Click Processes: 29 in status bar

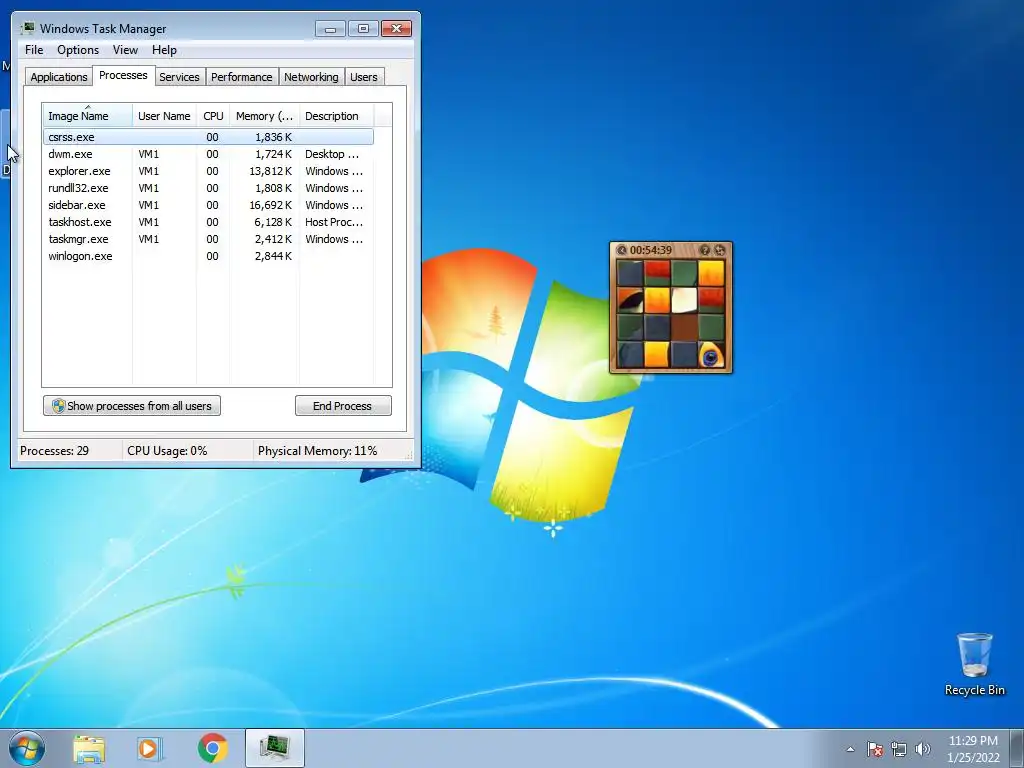(x=54, y=451)
